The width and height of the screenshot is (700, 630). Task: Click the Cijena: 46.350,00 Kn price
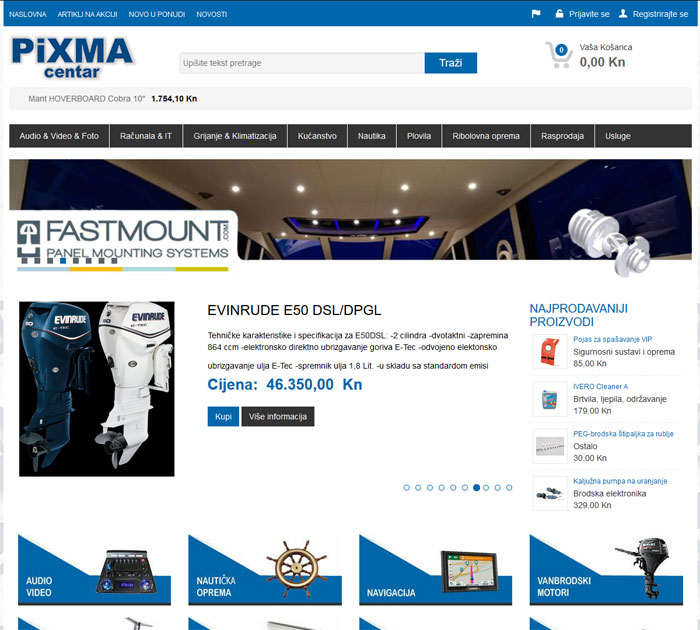(285, 385)
